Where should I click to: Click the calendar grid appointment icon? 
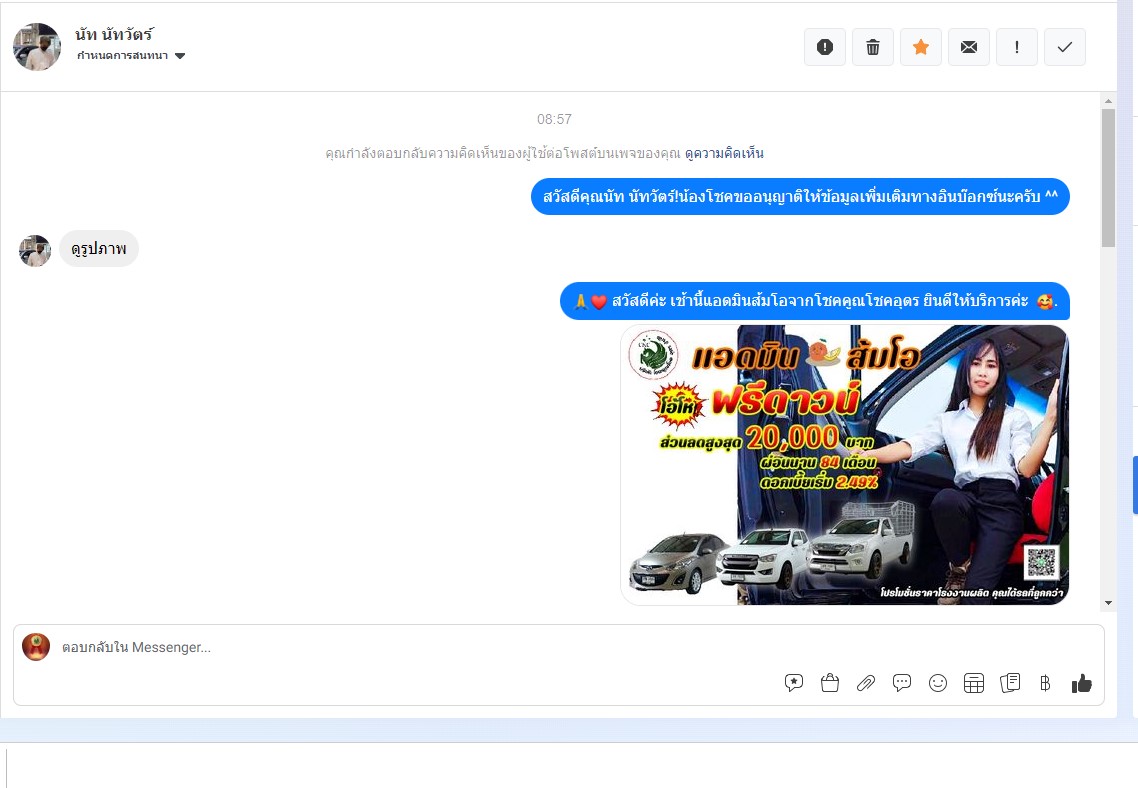tap(974, 683)
